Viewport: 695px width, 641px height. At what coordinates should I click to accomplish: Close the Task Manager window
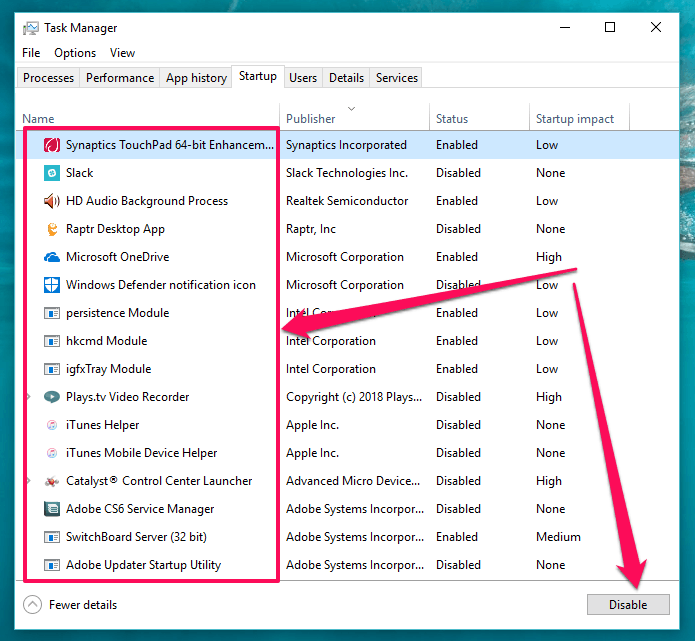click(656, 27)
